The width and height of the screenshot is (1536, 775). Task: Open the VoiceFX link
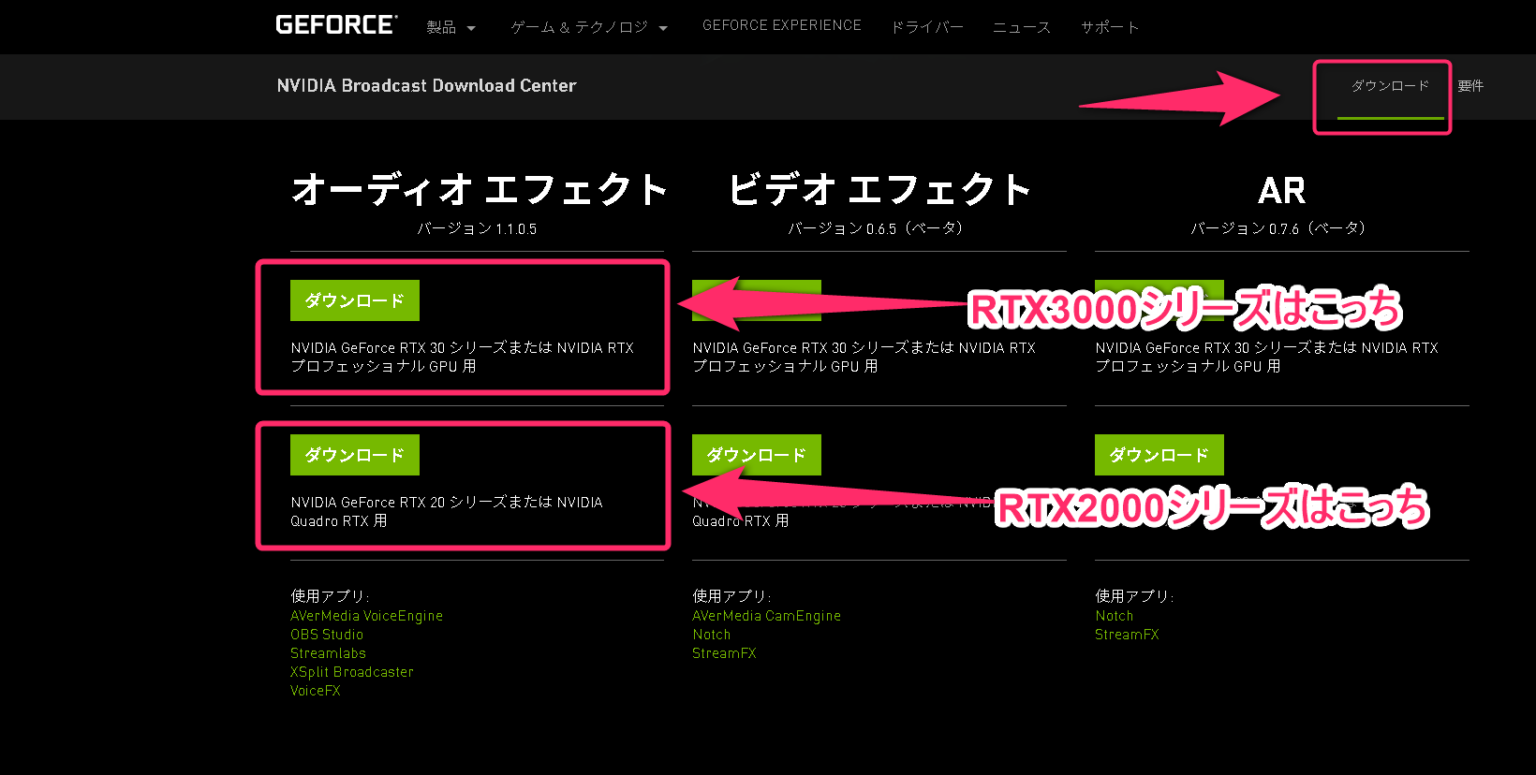pos(315,690)
